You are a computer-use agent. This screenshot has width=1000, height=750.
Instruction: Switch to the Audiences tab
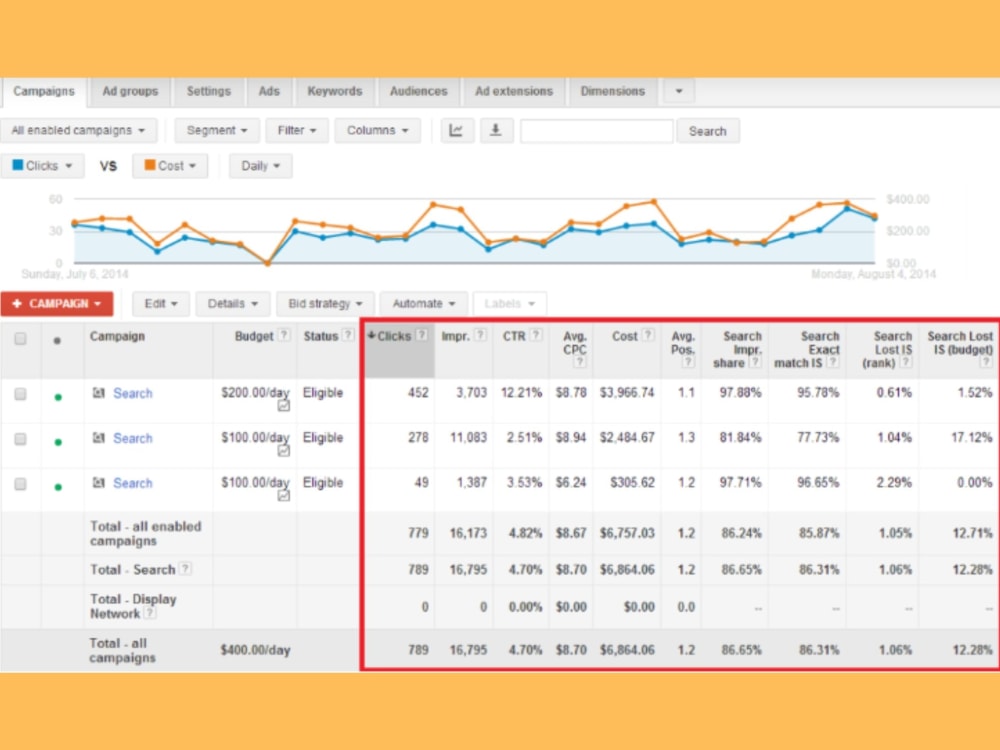pyautogui.click(x=418, y=91)
